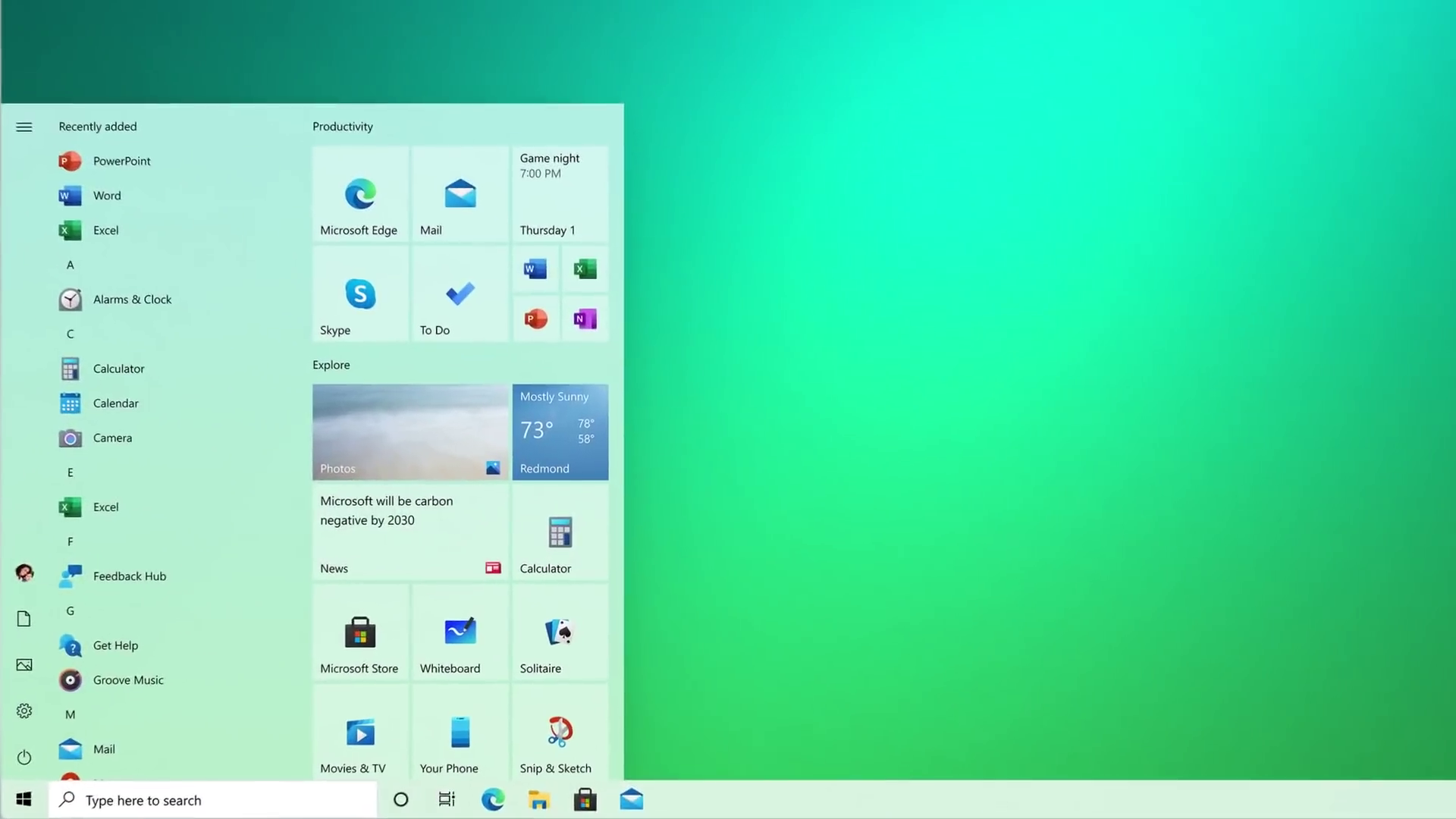Open the Movies & TV tile
Screen dimensions: 1456x819
pos(360,732)
